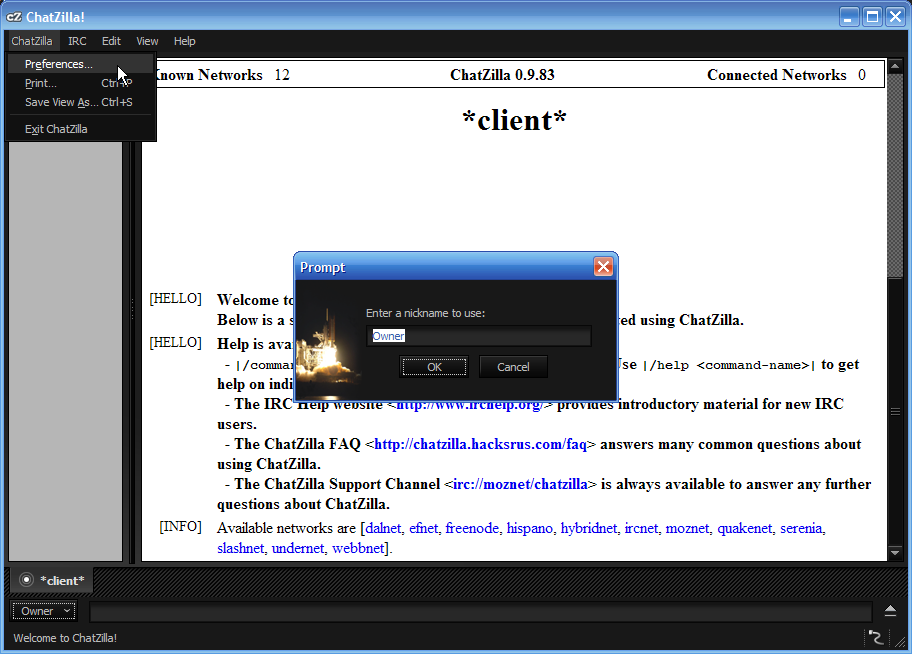Click the chat message input box
912x654 pixels.
[x=480, y=612]
